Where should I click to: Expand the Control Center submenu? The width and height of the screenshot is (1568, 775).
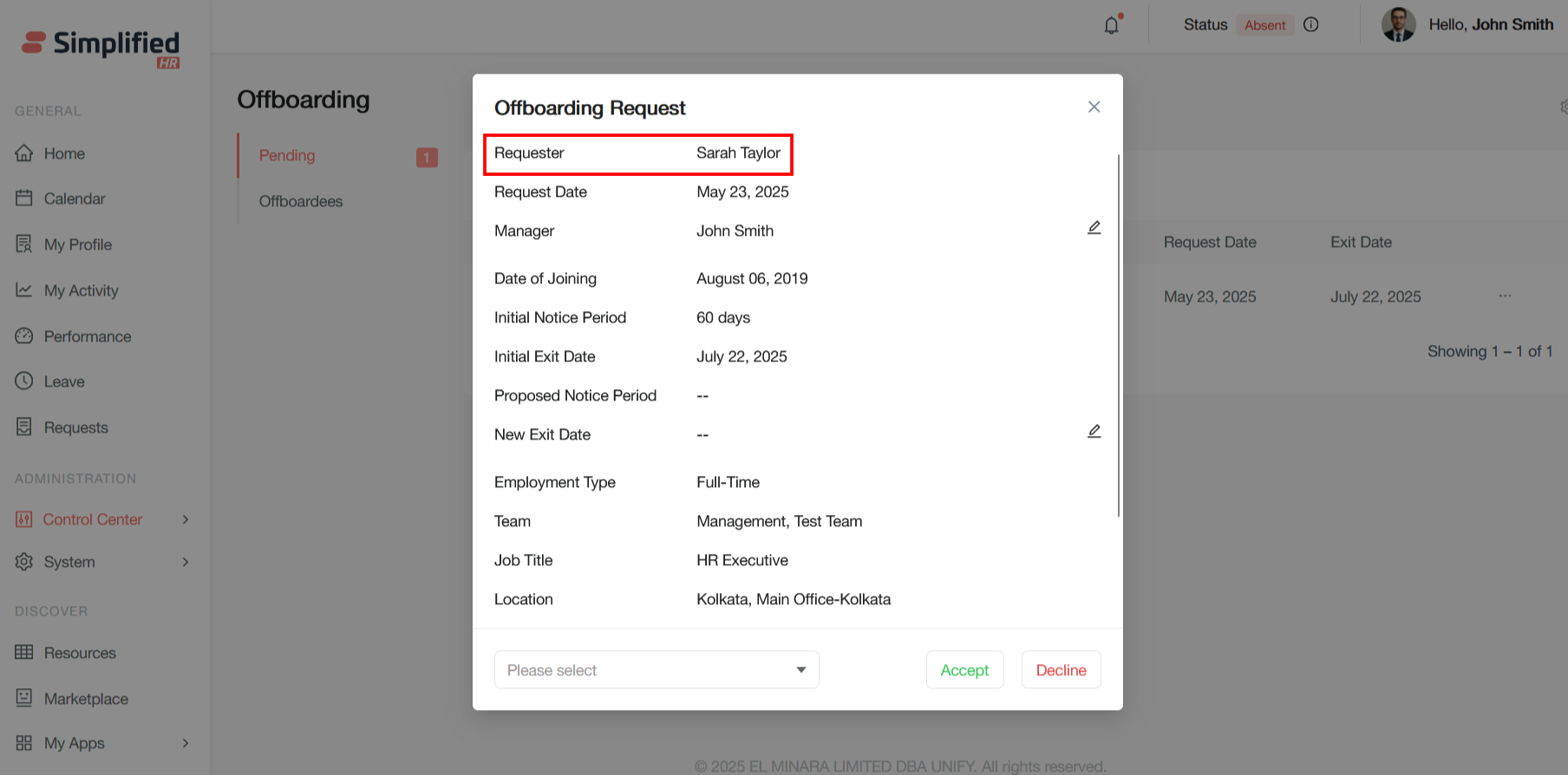[186, 519]
